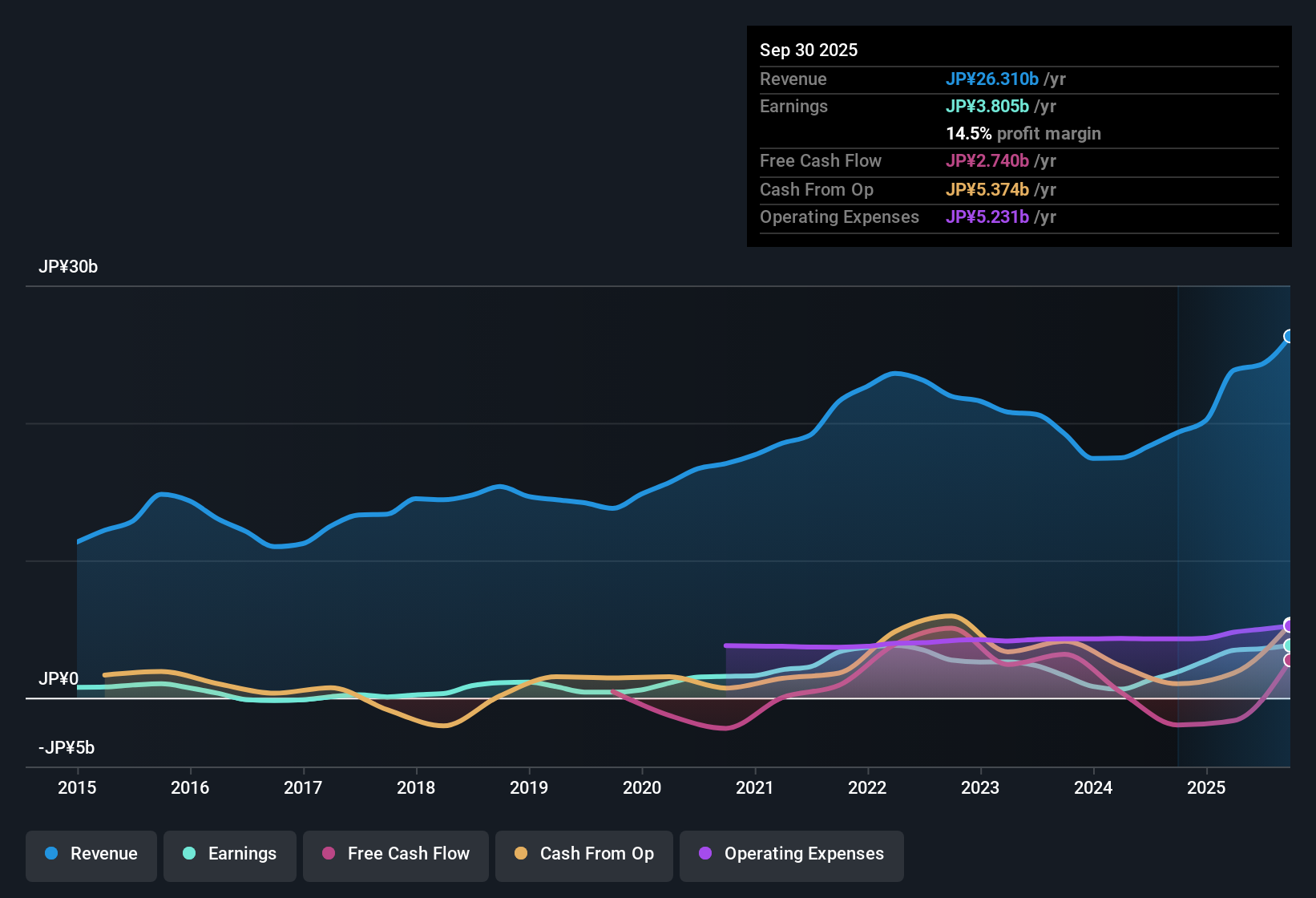1316x898 pixels.
Task: Click the orange Cash From Op legend dot
Action: pos(521,854)
